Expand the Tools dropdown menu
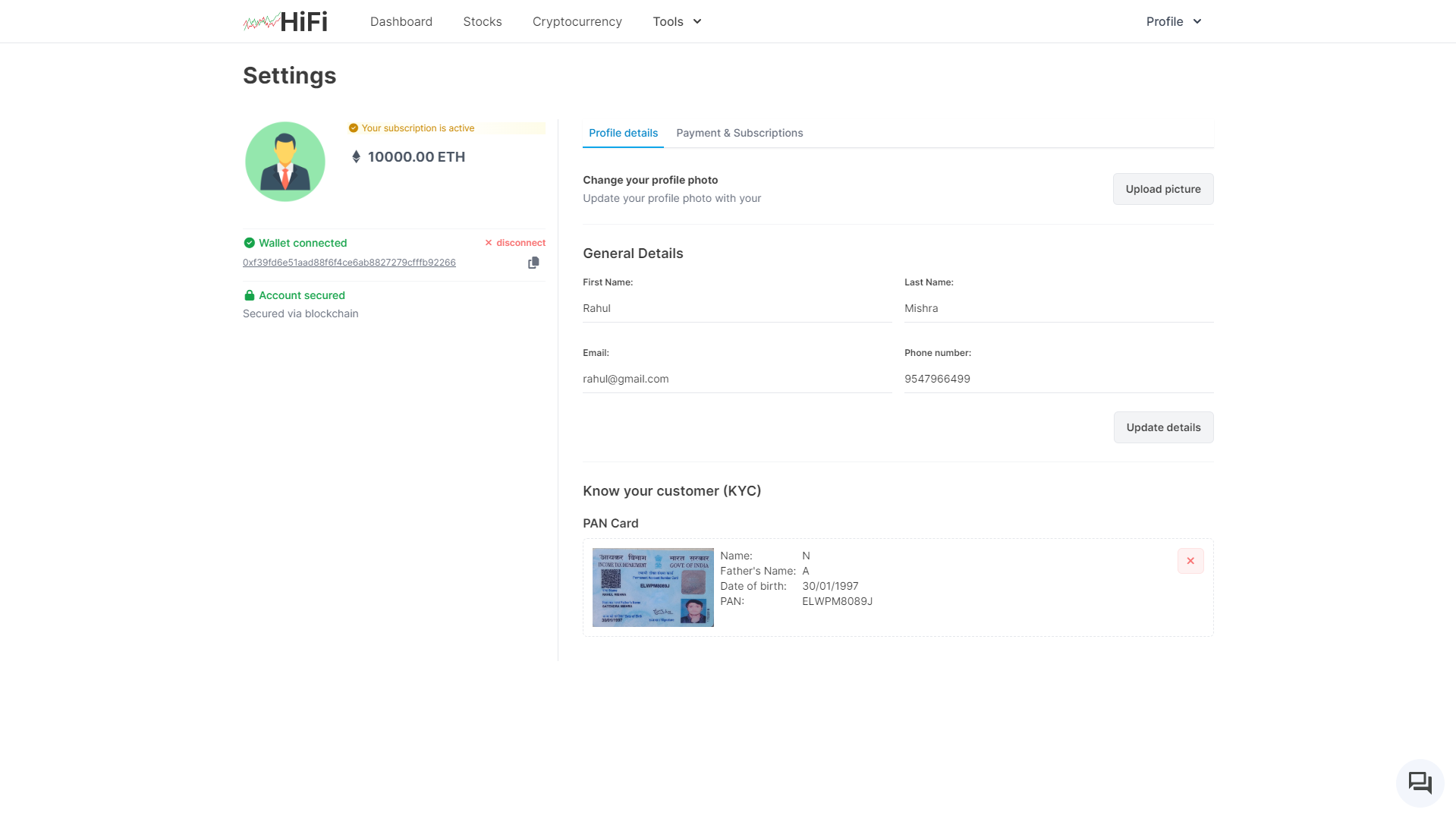Viewport: 1456px width, 819px height. coord(677,21)
